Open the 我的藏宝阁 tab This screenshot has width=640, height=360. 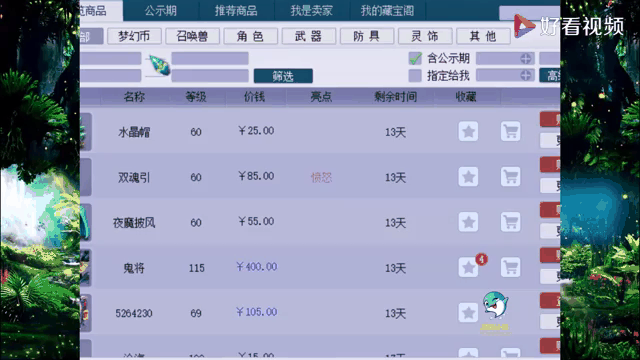387,11
